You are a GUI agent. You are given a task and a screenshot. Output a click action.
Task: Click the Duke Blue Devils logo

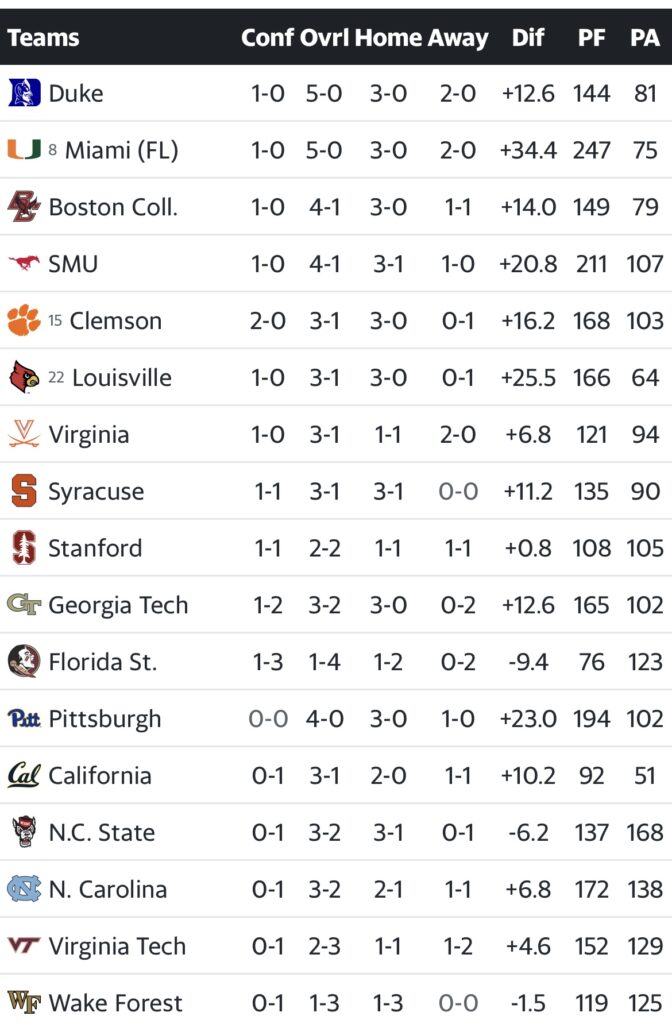click(x=24, y=93)
